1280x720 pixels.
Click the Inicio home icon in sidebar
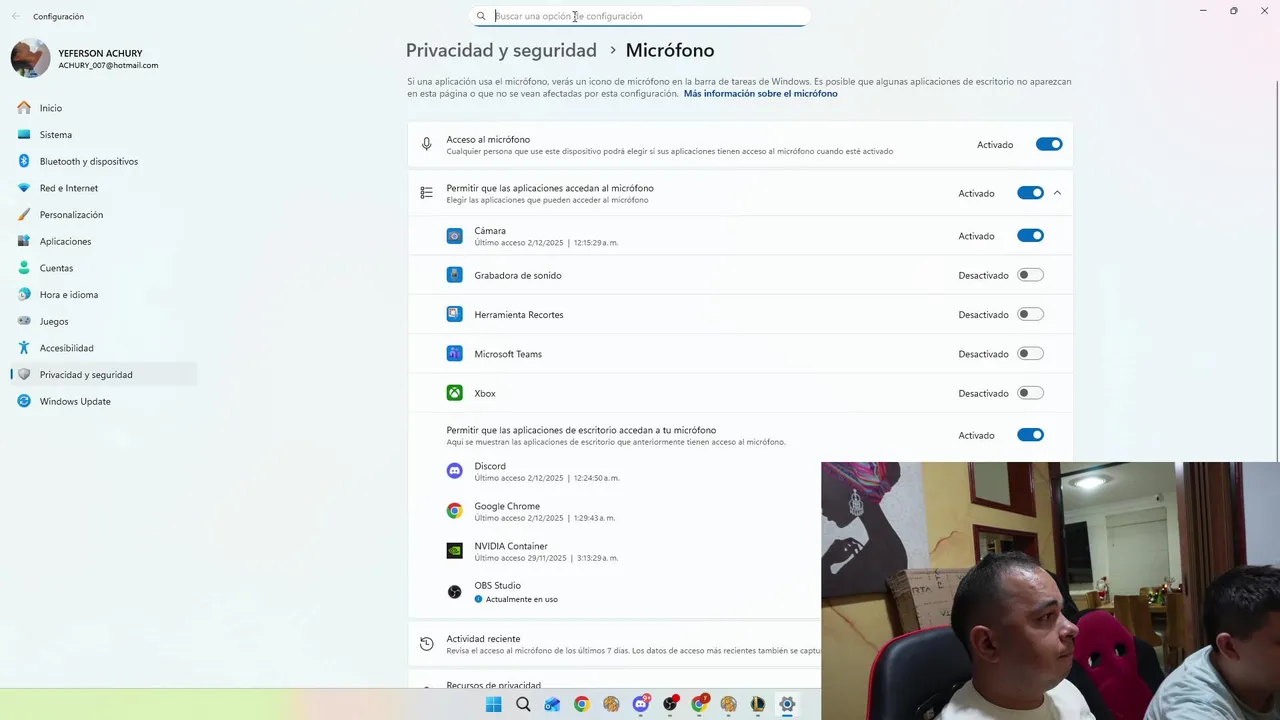24,108
